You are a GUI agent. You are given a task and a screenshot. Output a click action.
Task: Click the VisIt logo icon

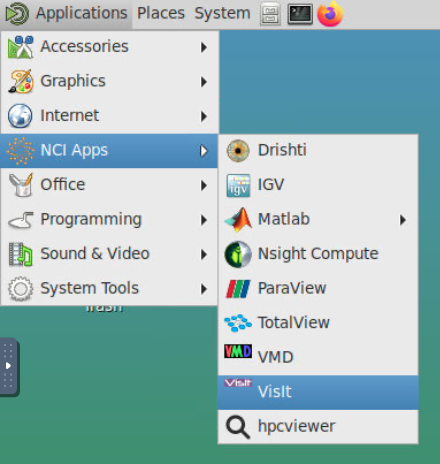[238, 383]
